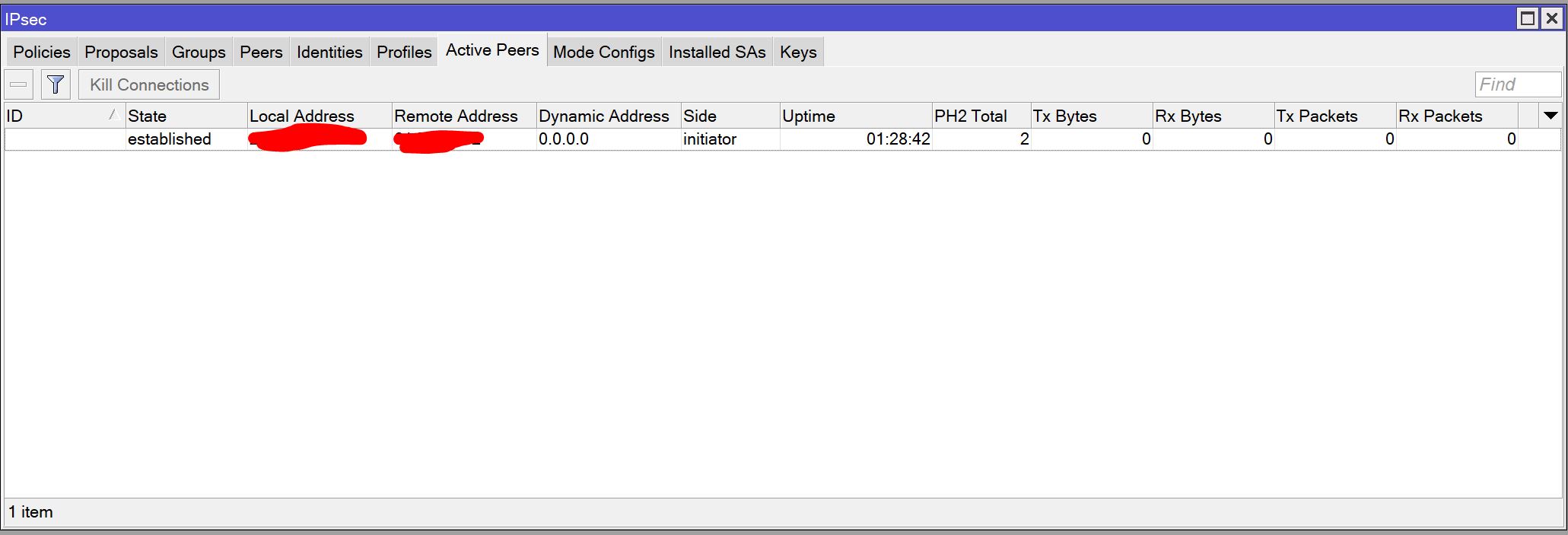Select the Groups tab
The width and height of the screenshot is (1568, 535).
199,52
